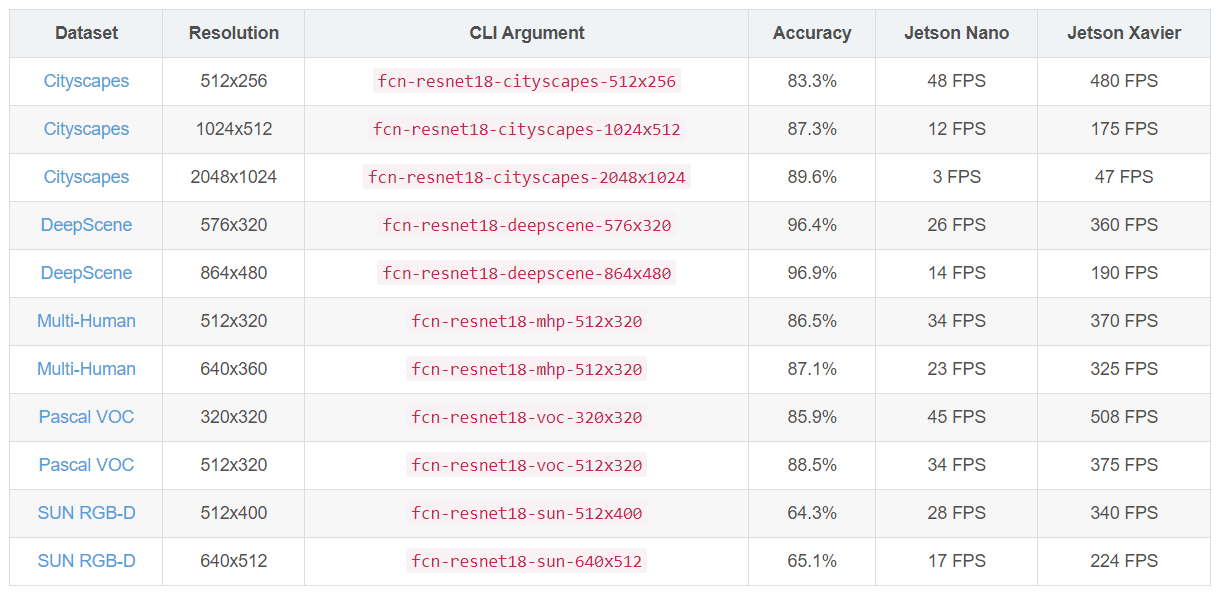The width and height of the screenshot is (1222, 596).
Task: Select the fcn-resnet18-sun-512x400 code
Action: [527, 513]
